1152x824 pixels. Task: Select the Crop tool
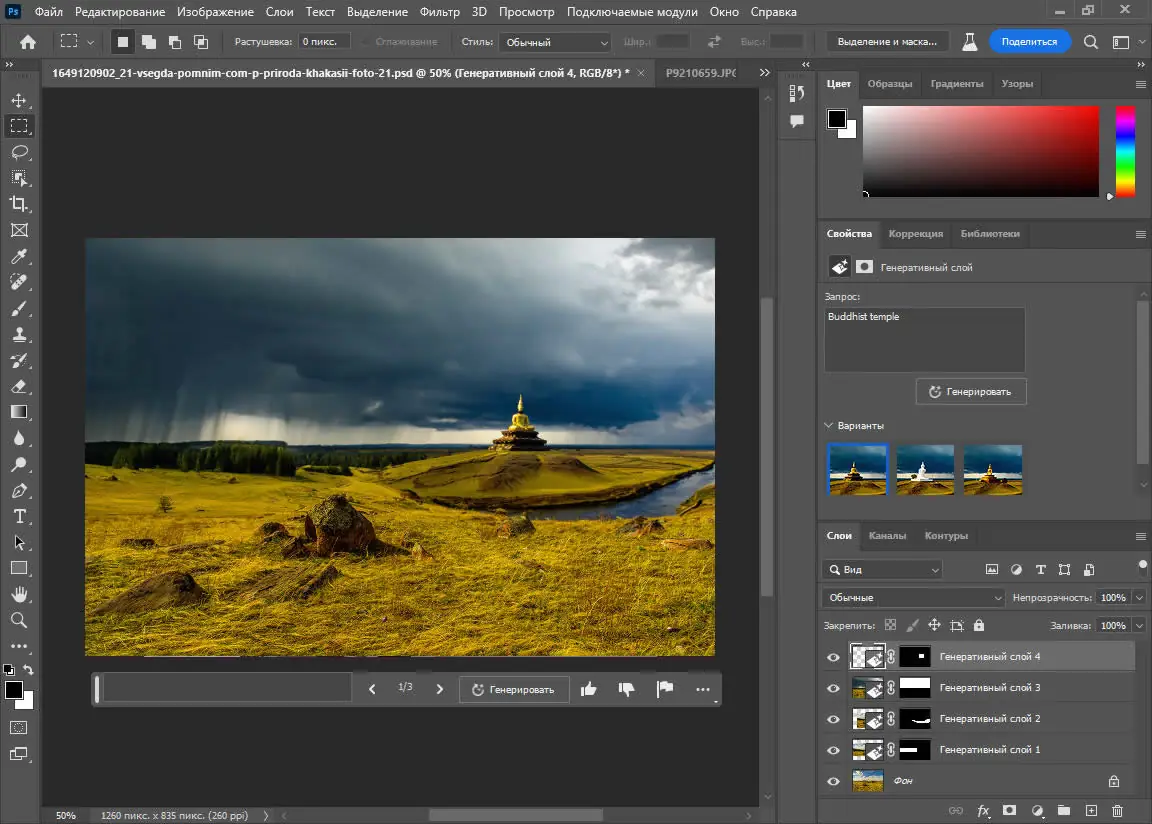[x=20, y=204]
